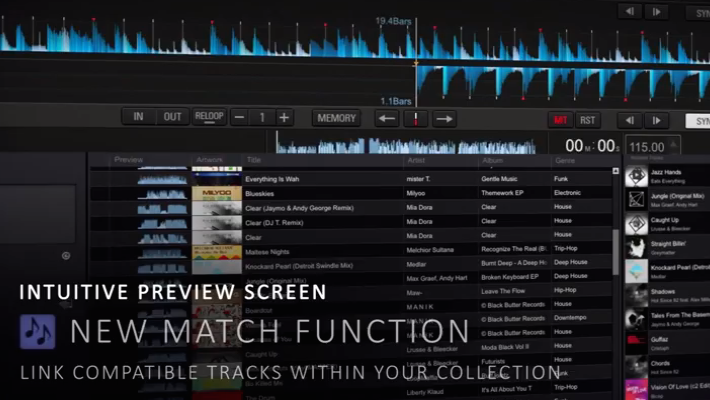Toggle the RELOOP button

click(x=209, y=117)
